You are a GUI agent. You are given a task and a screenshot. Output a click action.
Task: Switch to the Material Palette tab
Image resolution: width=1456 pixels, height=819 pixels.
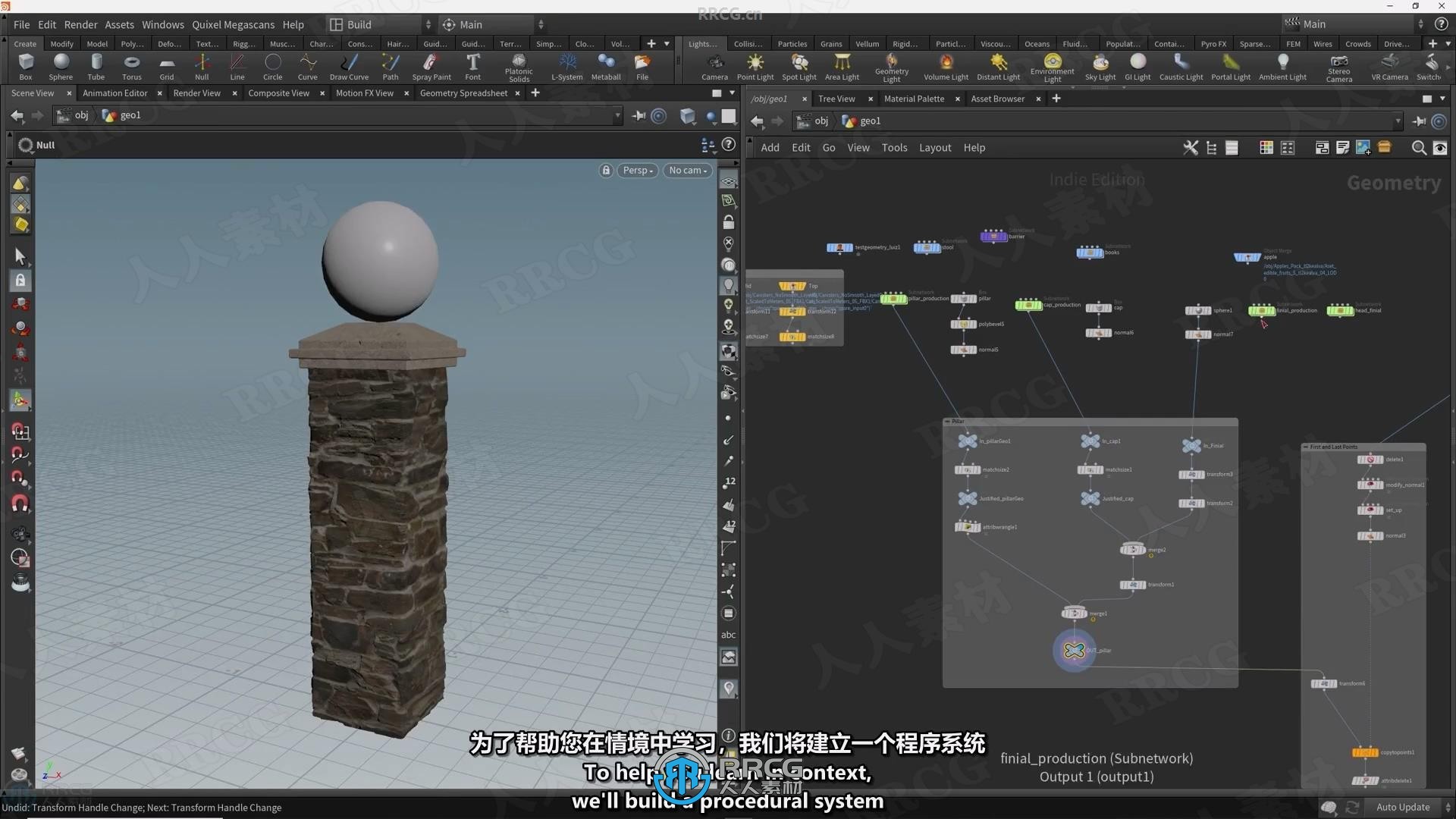coord(914,99)
